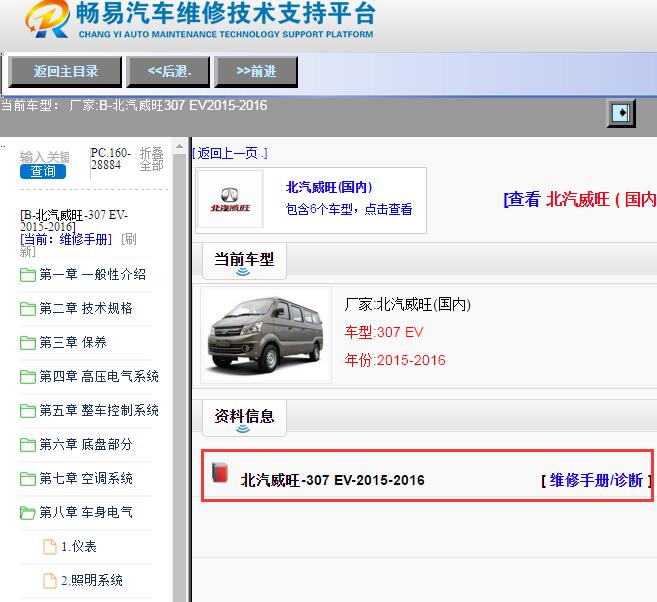
Task: Click sidebar text B-北汽威旺-307 EV-2015-2016
Action: point(74,221)
